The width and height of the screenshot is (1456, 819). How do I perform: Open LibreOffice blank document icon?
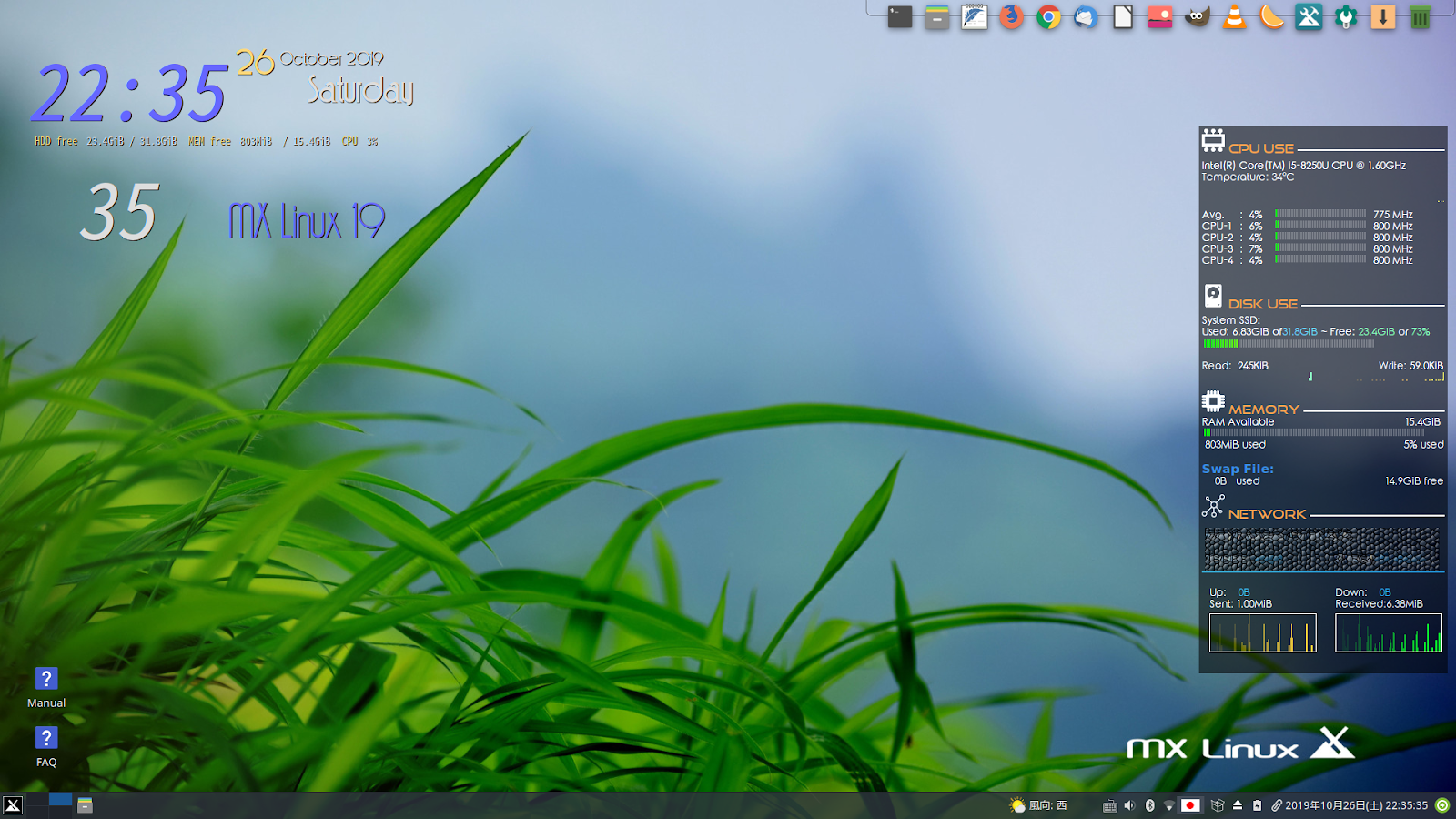1123,16
